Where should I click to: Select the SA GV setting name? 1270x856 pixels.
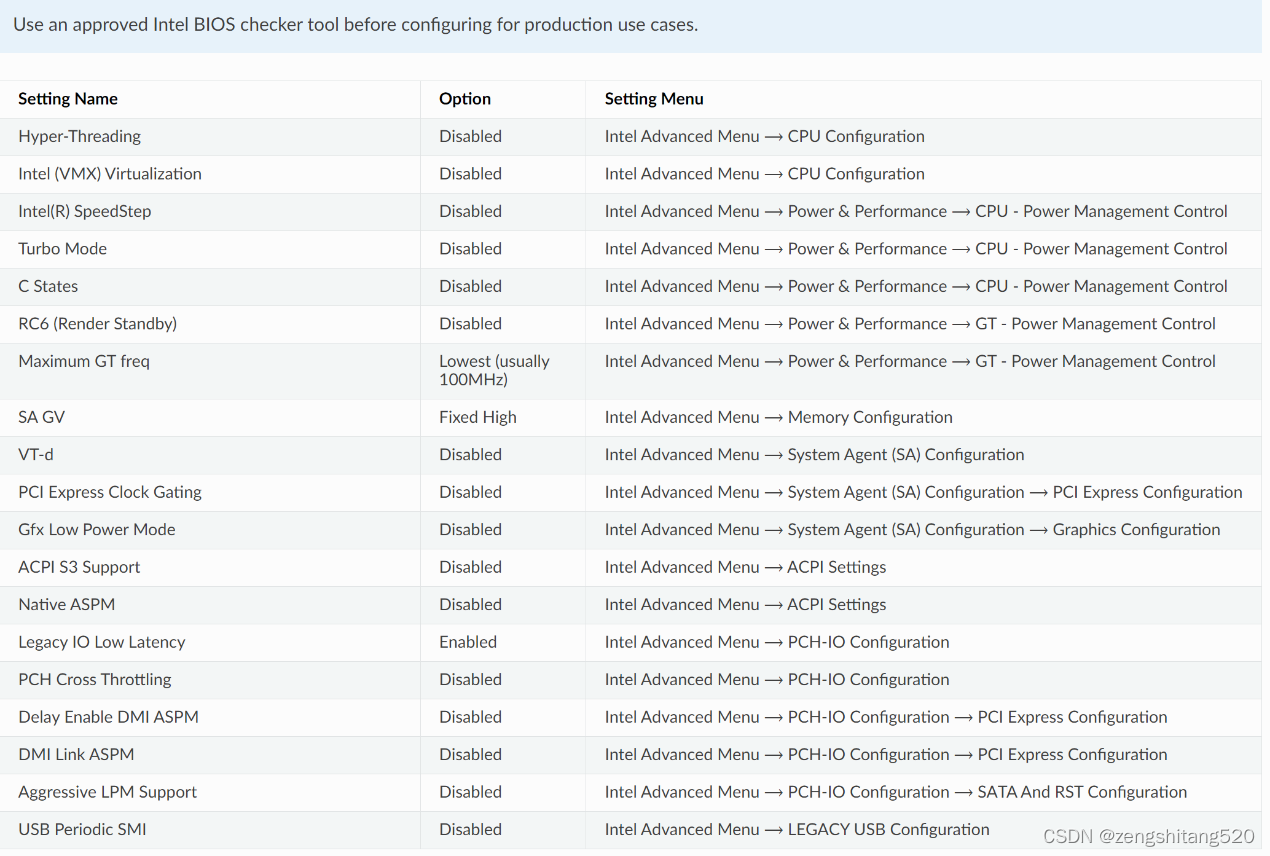click(x=41, y=417)
